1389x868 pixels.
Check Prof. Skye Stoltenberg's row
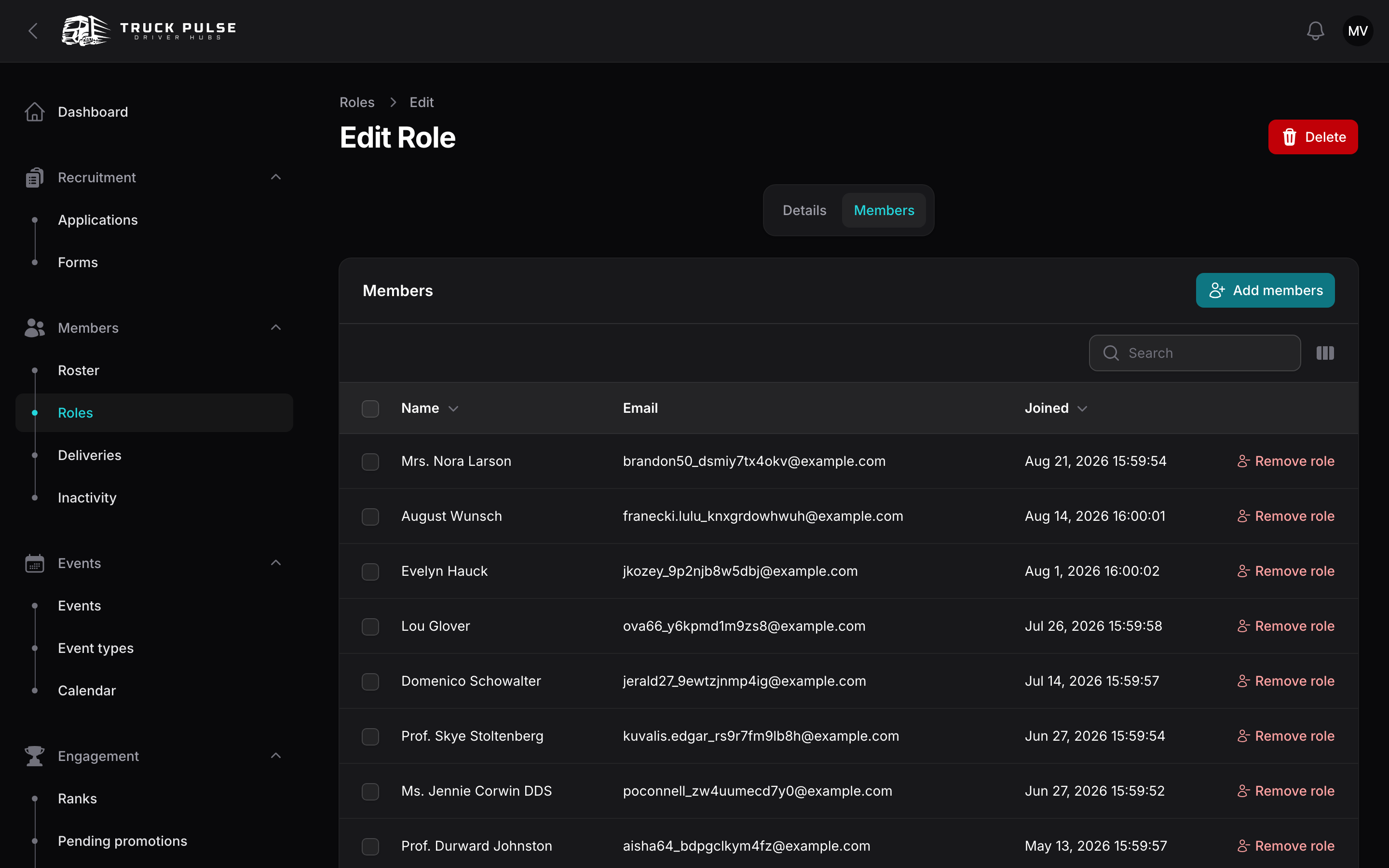click(370, 736)
